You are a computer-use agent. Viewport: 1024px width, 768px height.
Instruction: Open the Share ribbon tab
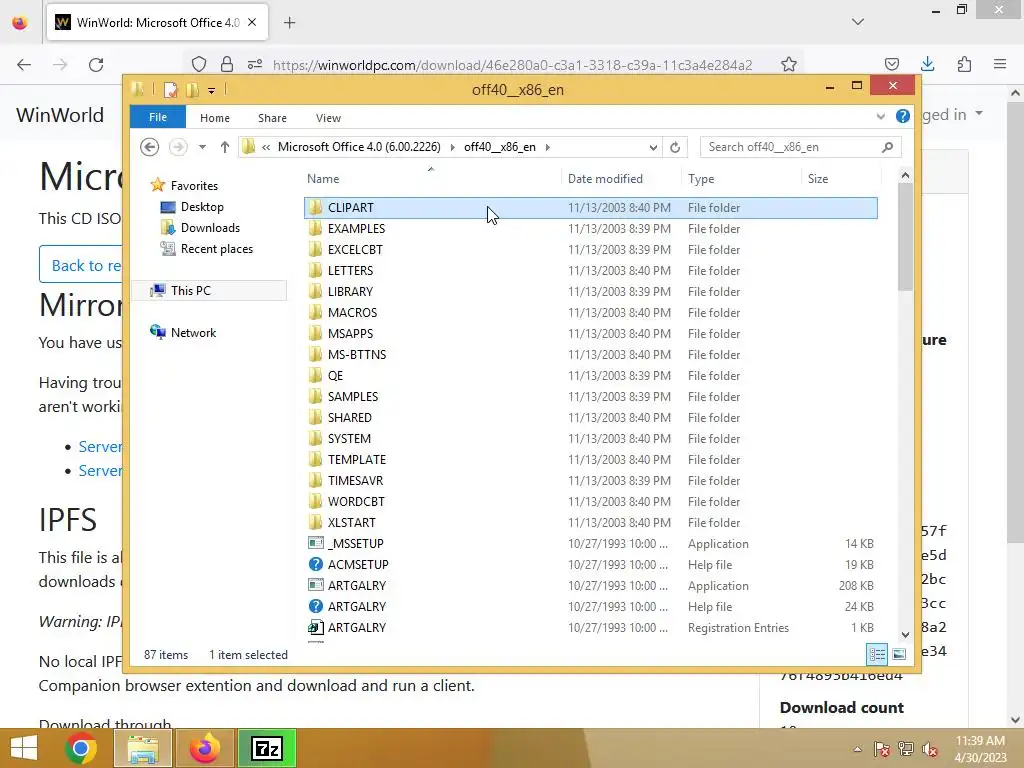[272, 118]
